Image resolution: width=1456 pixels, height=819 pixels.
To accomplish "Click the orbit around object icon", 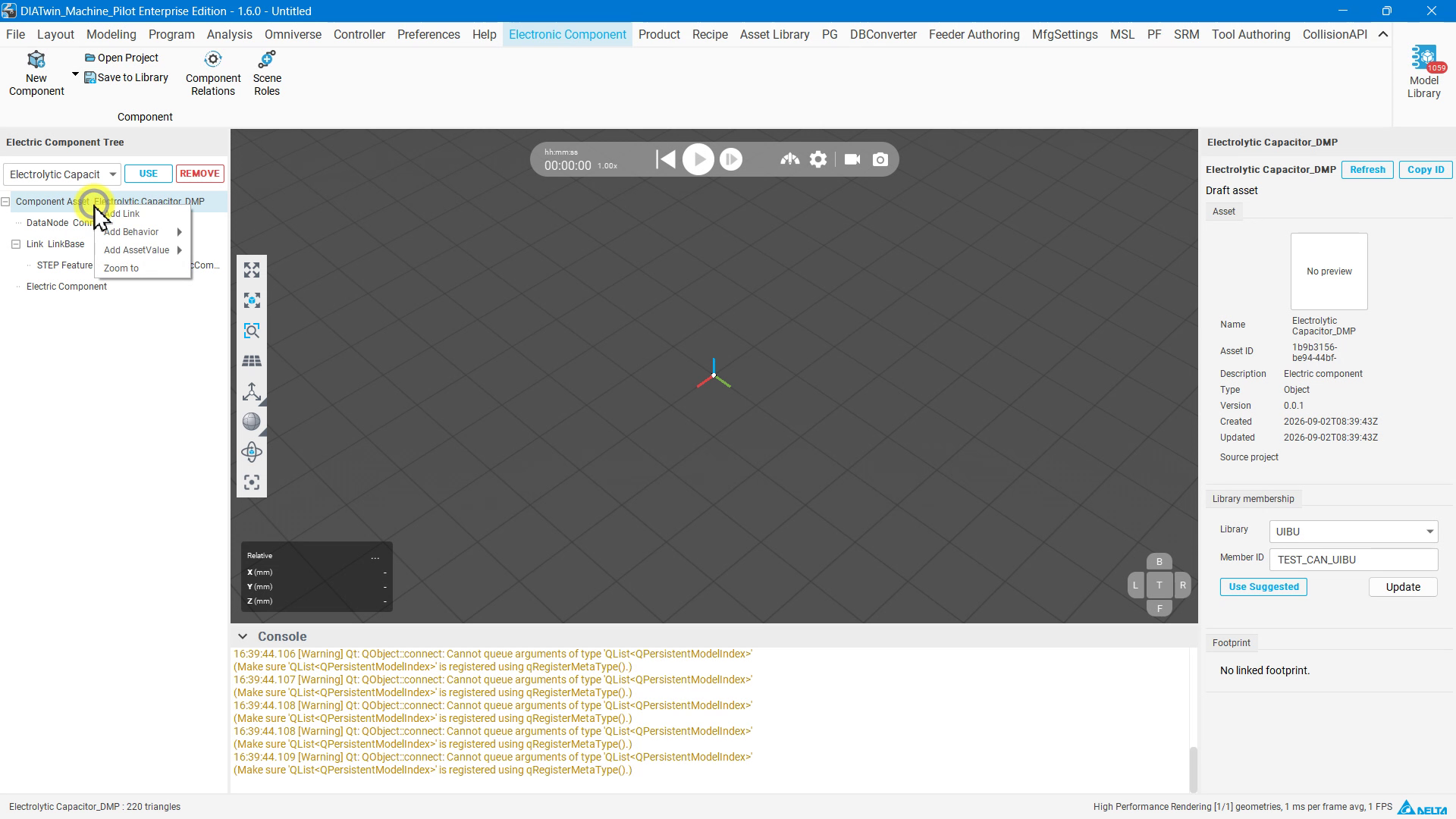I will (x=252, y=452).
